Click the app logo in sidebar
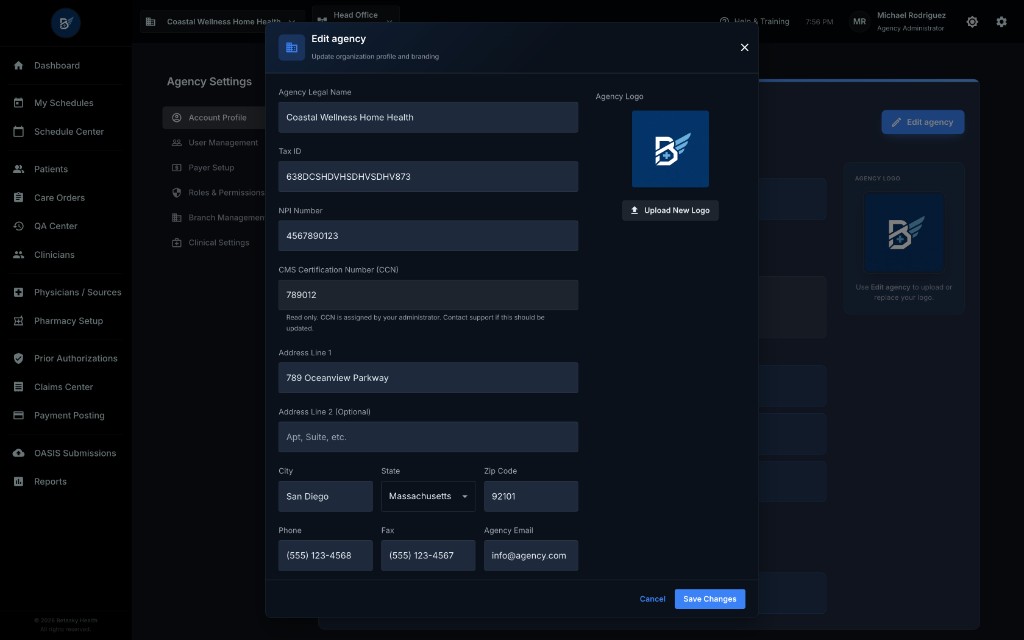1024x640 pixels. pos(65,23)
